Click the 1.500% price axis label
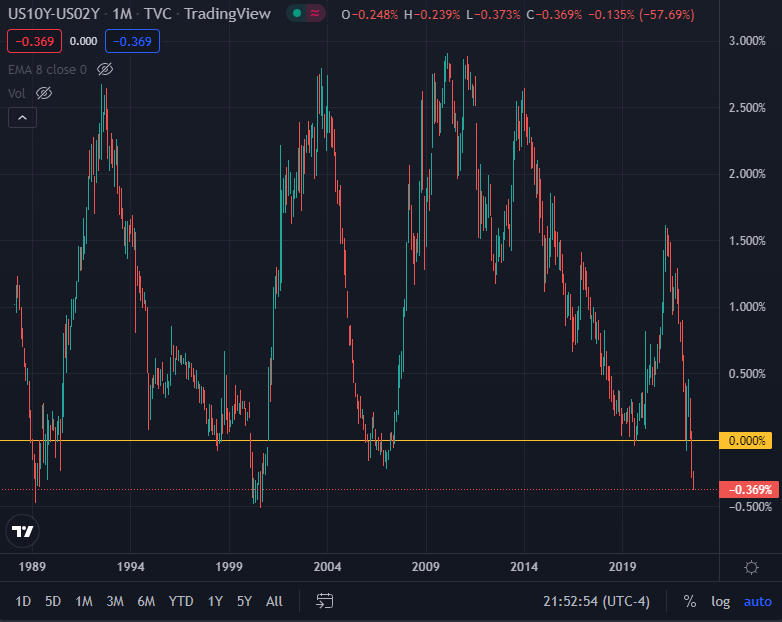Screen dimensions: 782x622 747,241
